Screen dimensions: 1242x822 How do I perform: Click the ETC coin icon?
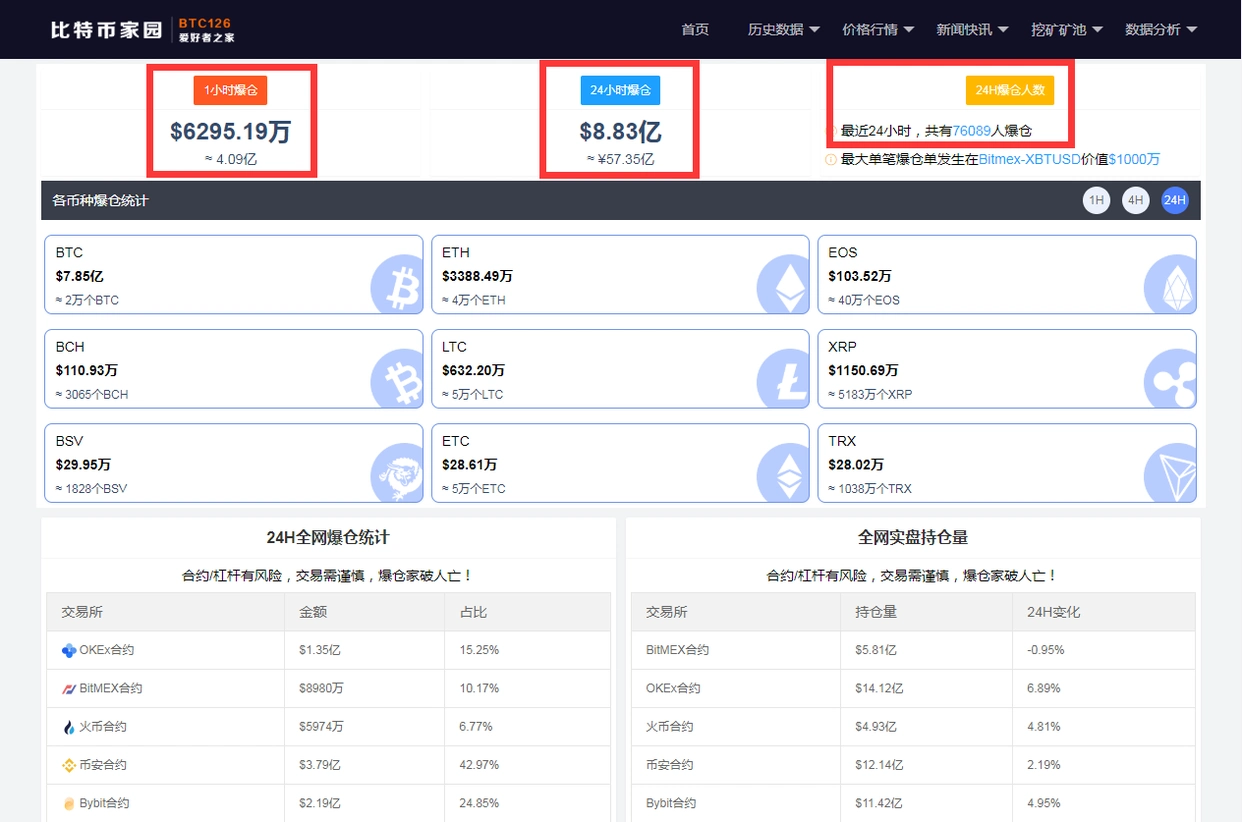click(x=782, y=472)
